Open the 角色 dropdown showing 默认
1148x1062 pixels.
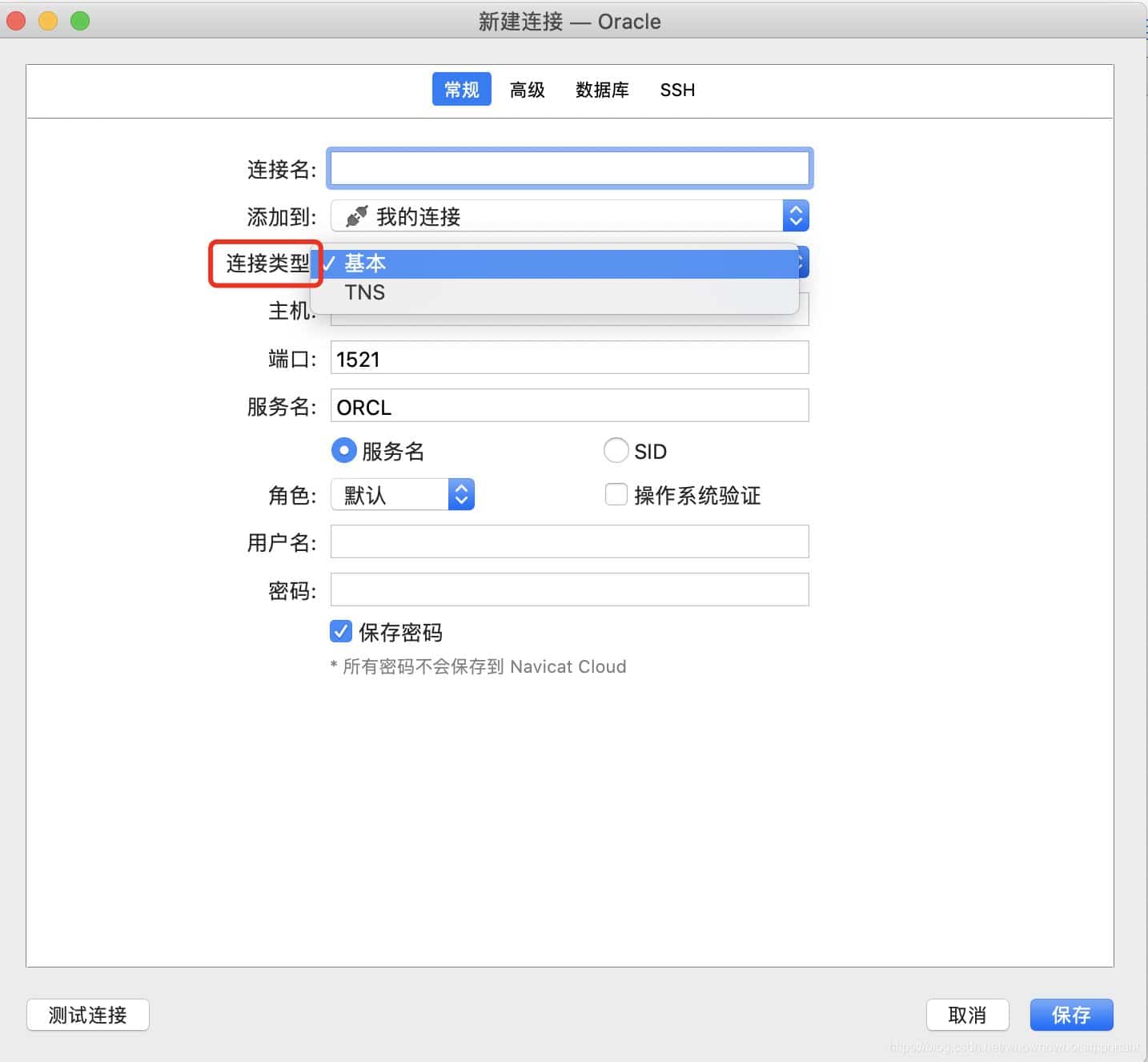coord(461,494)
